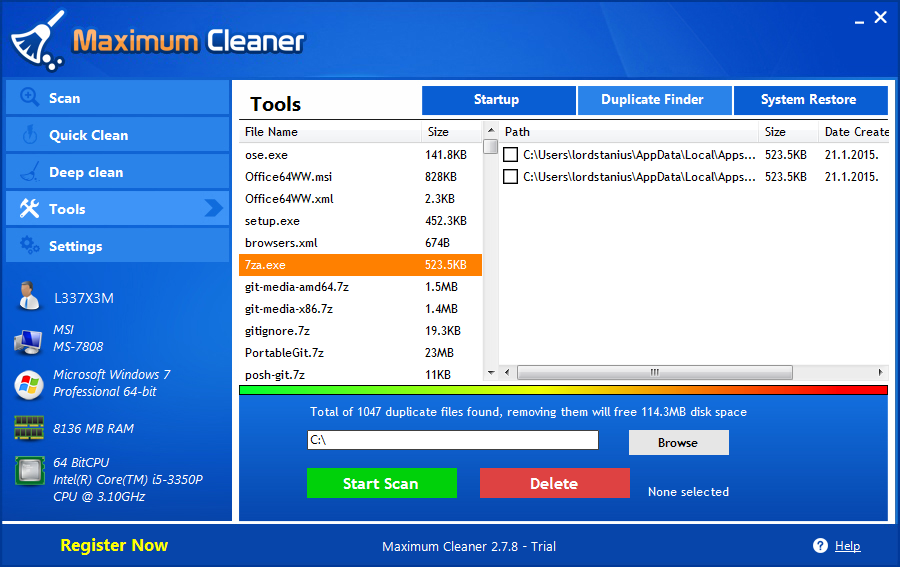900x567 pixels.
Task: Click the Tools wrench icon in sidebar
Action: pos(29,208)
